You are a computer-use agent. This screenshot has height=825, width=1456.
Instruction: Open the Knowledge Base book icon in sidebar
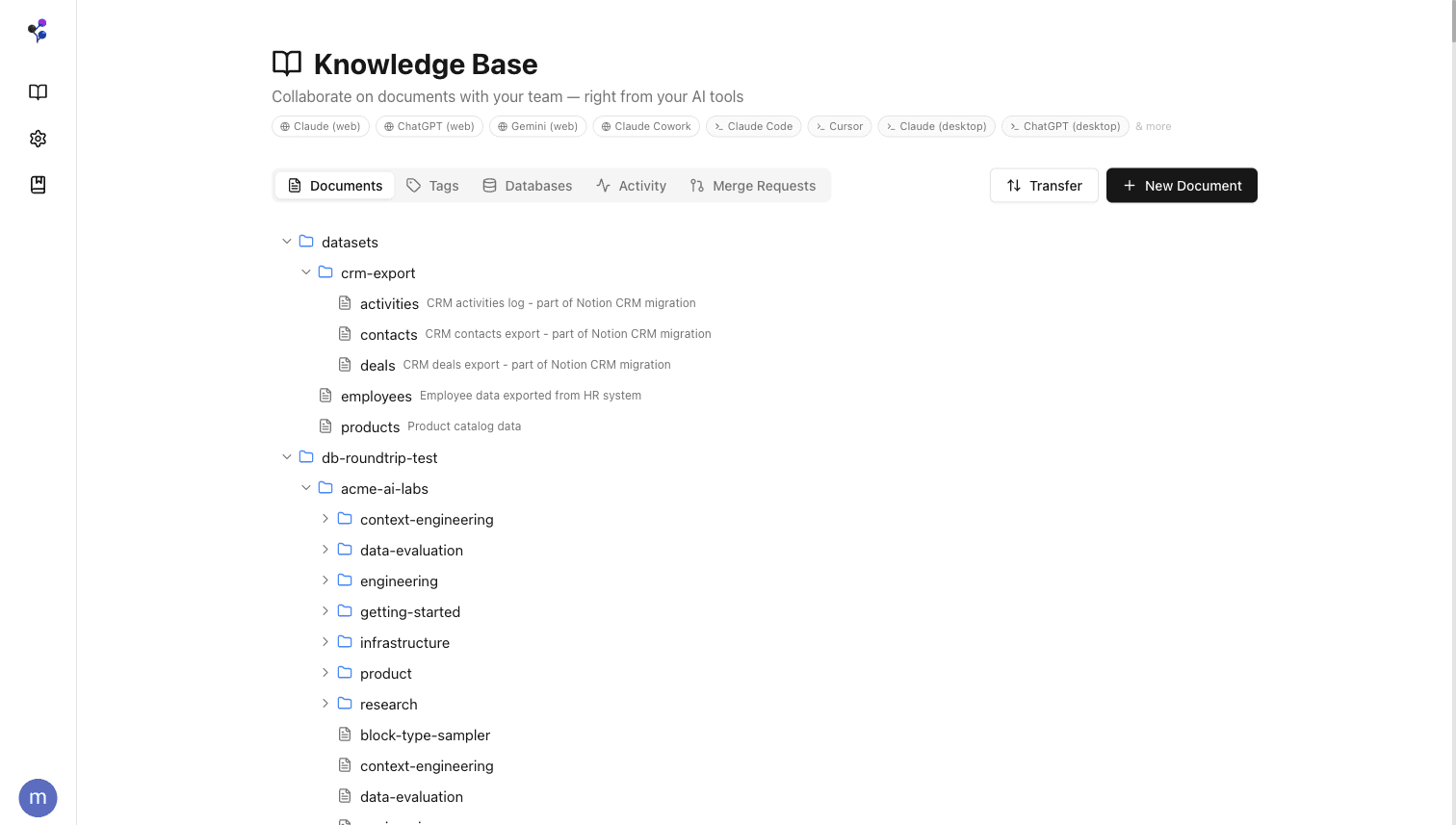[x=38, y=91]
